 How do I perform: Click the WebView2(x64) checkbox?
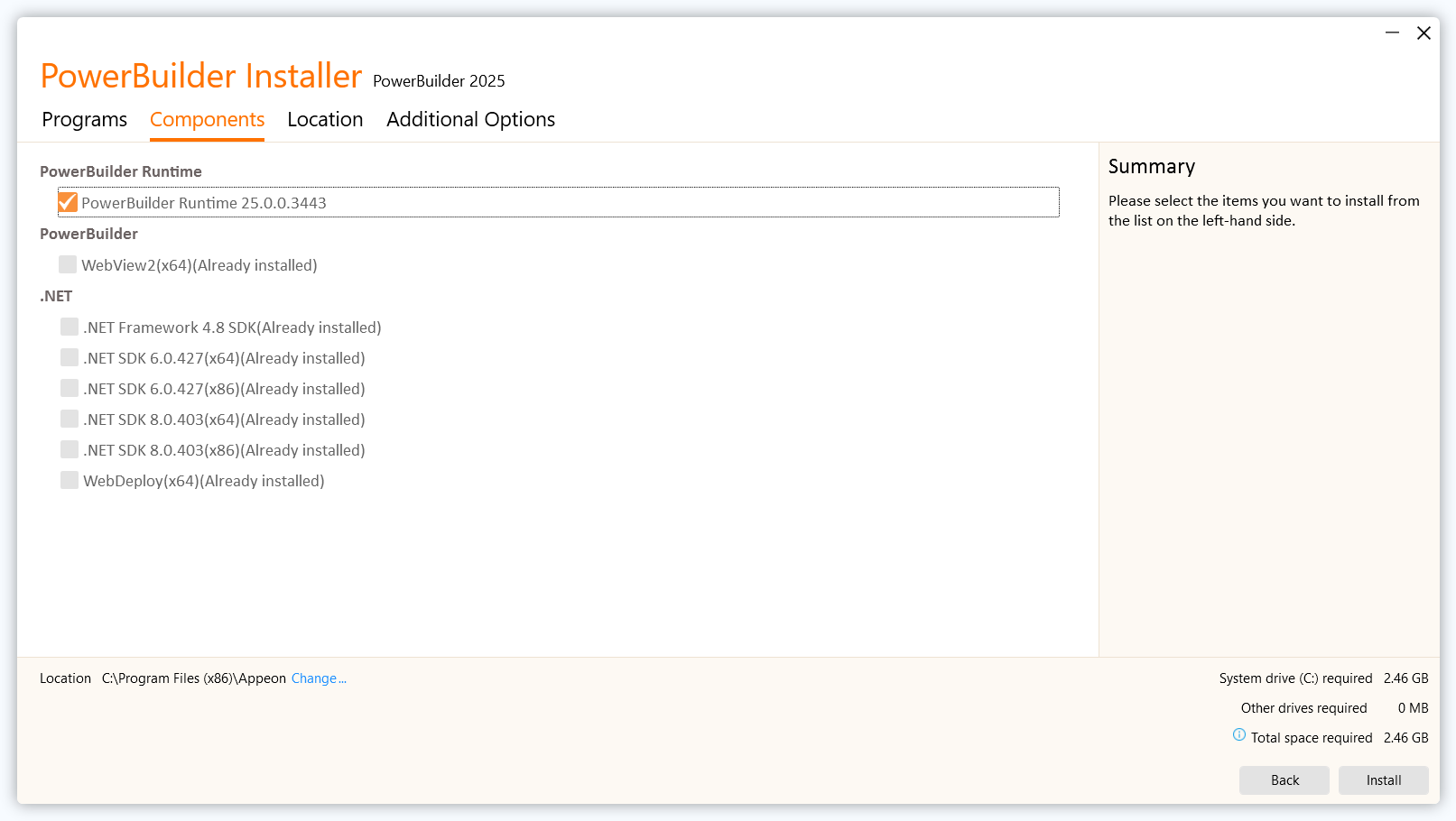coord(68,264)
